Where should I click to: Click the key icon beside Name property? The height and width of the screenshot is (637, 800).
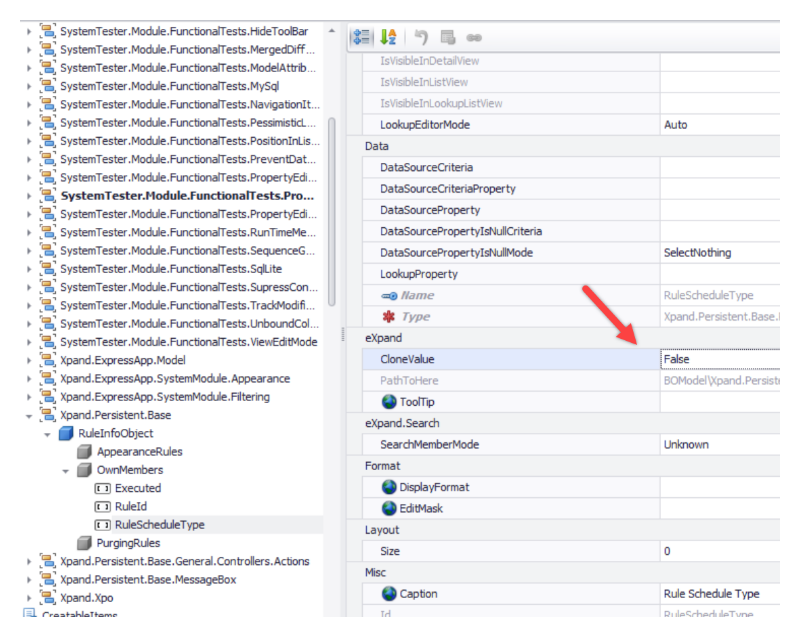(389, 296)
